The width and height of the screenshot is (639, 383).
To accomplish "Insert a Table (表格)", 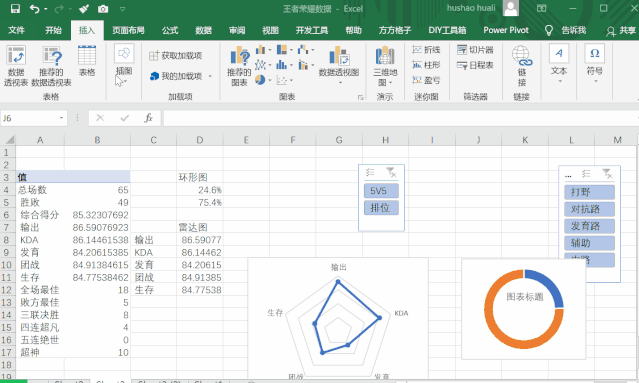I will click(x=87, y=61).
